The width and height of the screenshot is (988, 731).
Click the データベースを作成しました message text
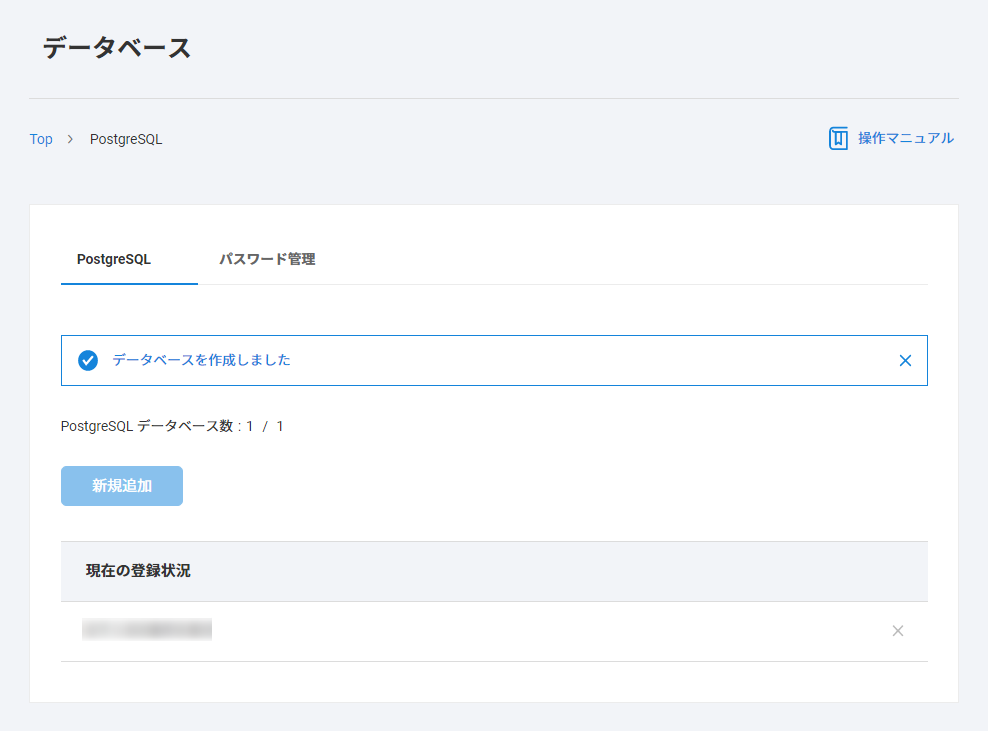click(x=201, y=360)
